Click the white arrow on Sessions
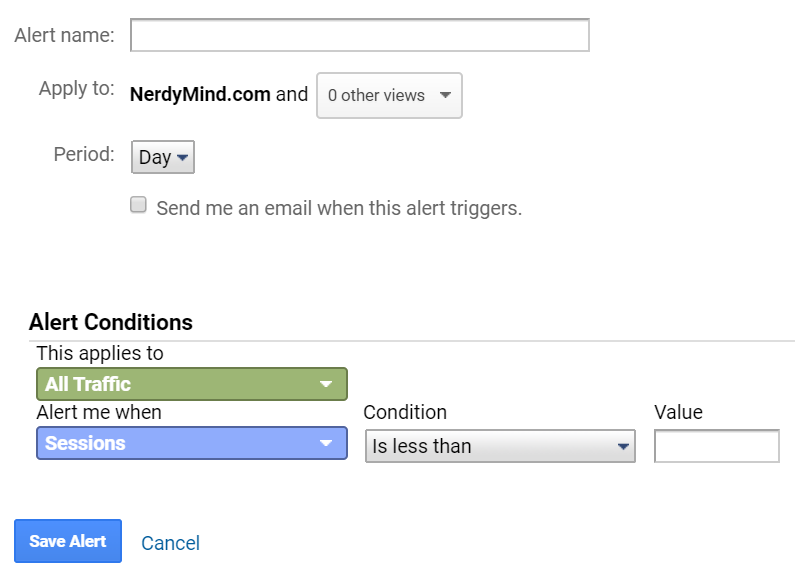 coord(325,444)
